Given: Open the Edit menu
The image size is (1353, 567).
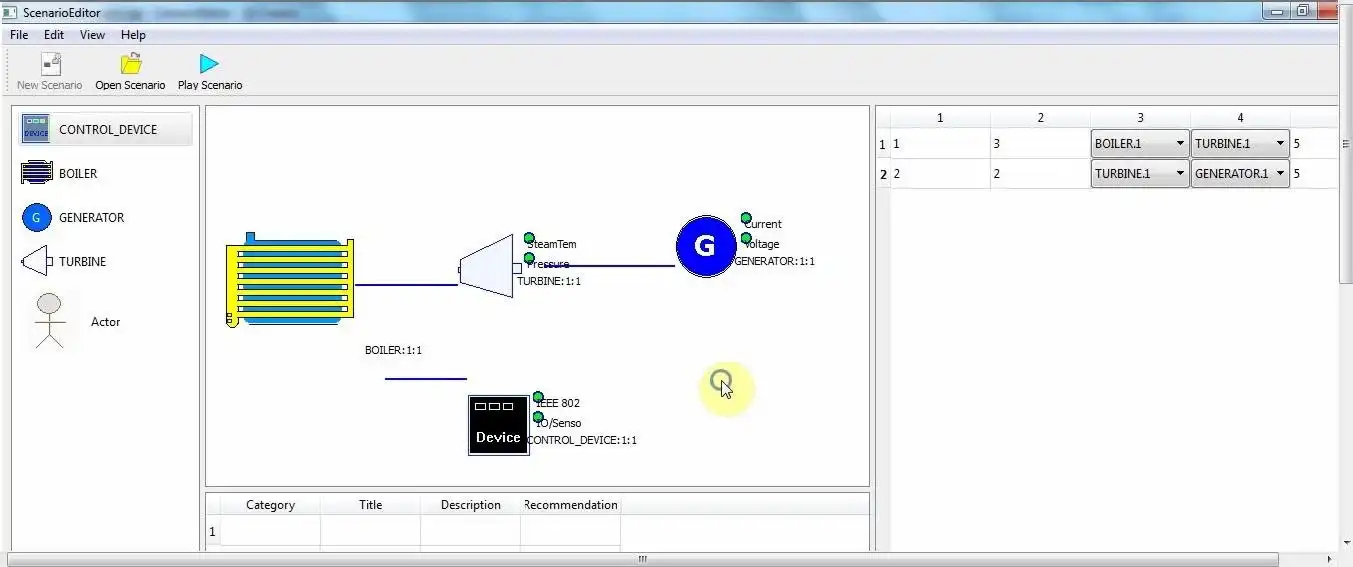Looking at the screenshot, I should tap(54, 35).
